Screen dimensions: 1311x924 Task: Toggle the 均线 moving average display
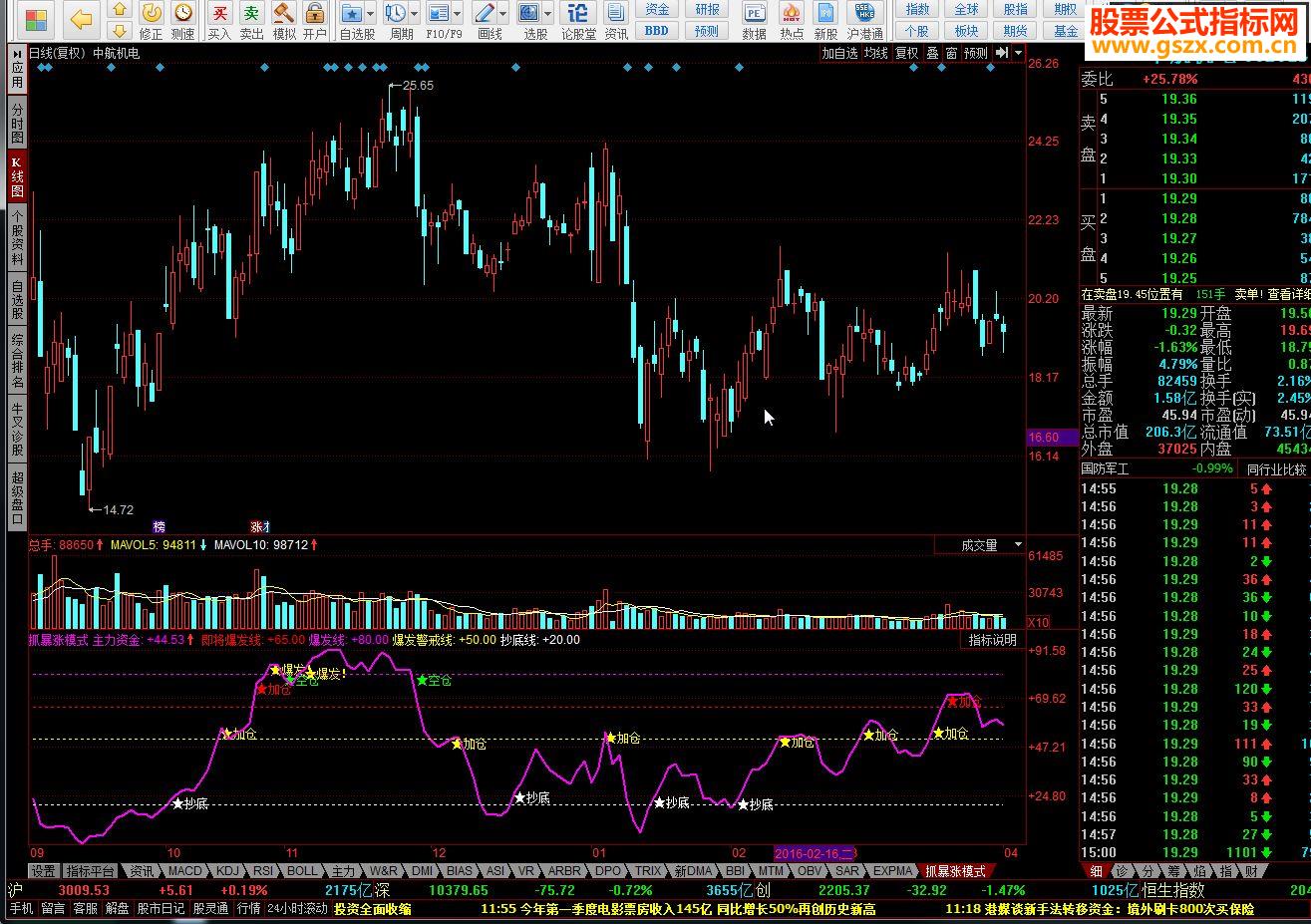coord(875,53)
